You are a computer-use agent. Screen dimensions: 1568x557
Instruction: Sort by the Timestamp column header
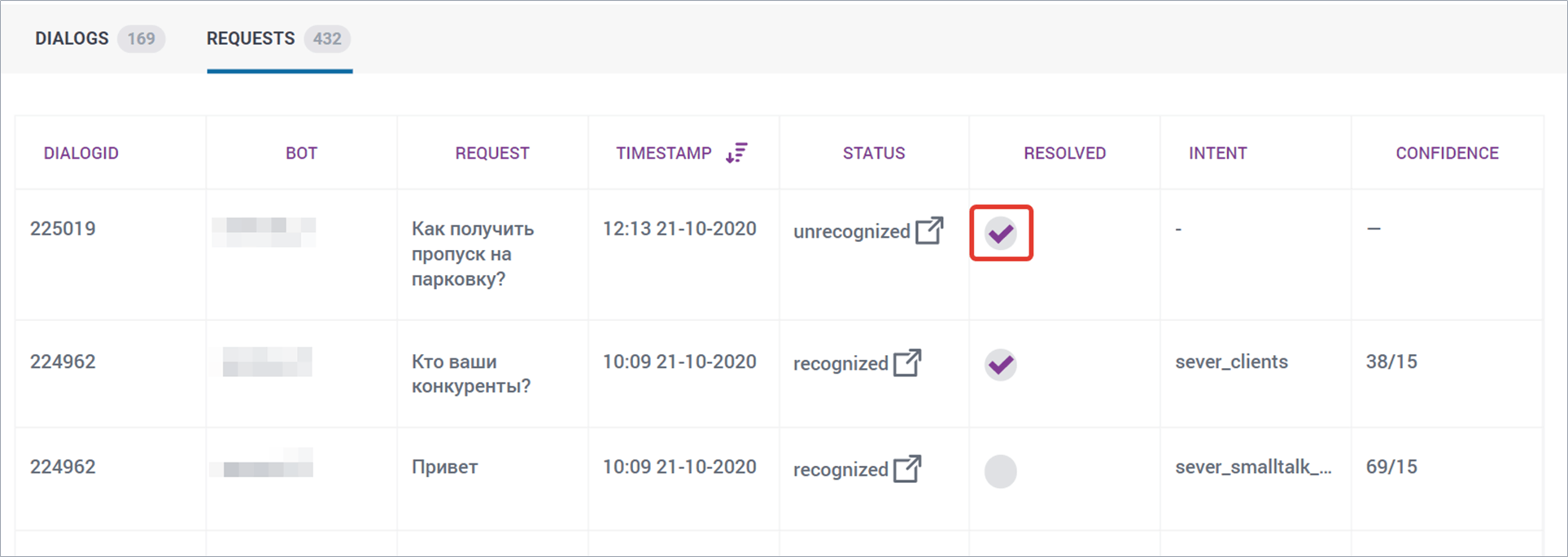pyautogui.click(x=663, y=153)
